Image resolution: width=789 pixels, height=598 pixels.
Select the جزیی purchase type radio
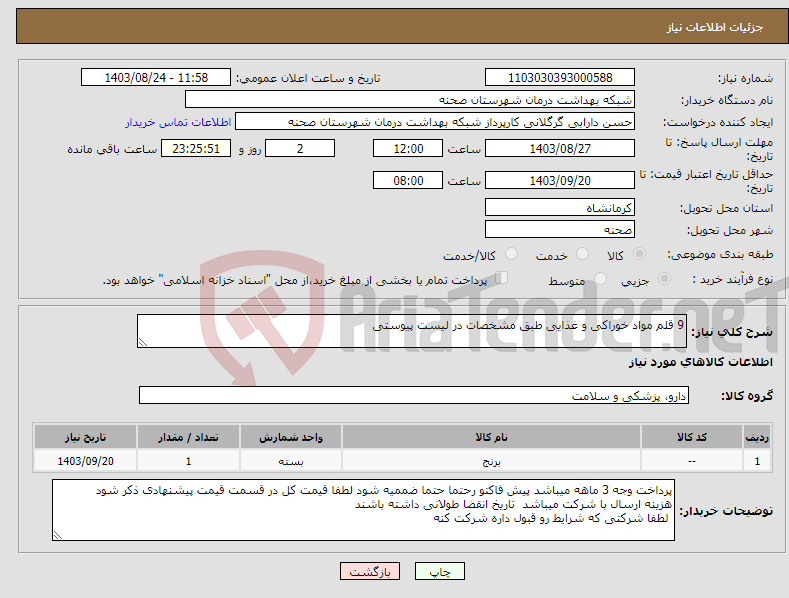664,278
